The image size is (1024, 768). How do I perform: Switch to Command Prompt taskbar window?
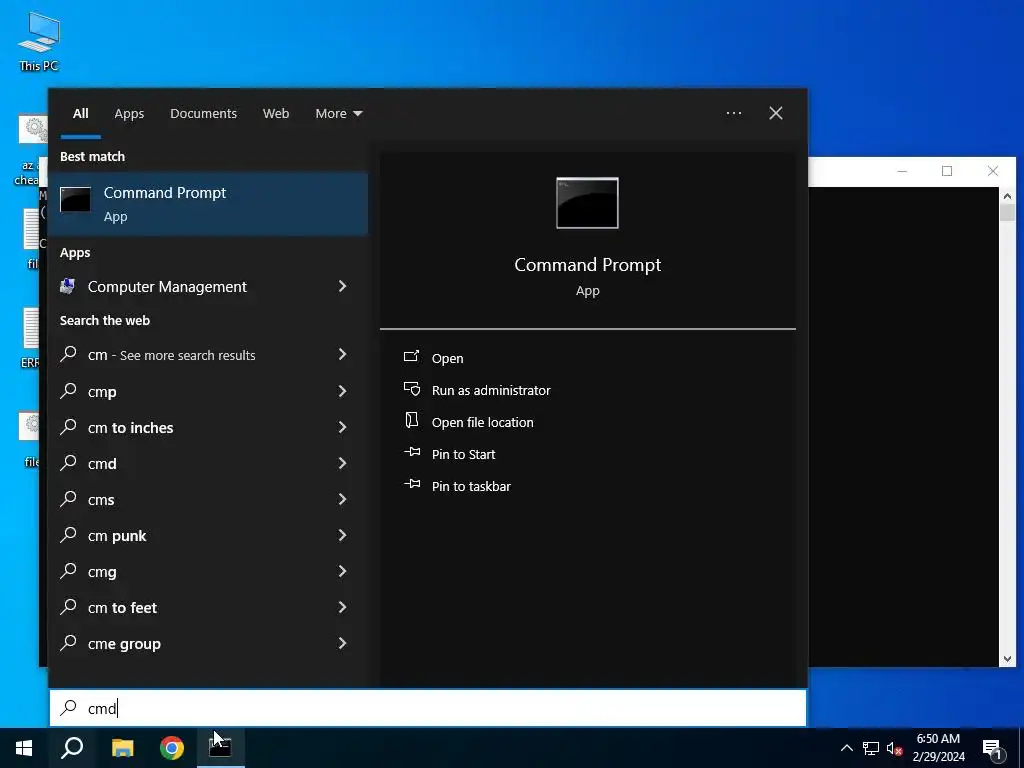click(221, 748)
